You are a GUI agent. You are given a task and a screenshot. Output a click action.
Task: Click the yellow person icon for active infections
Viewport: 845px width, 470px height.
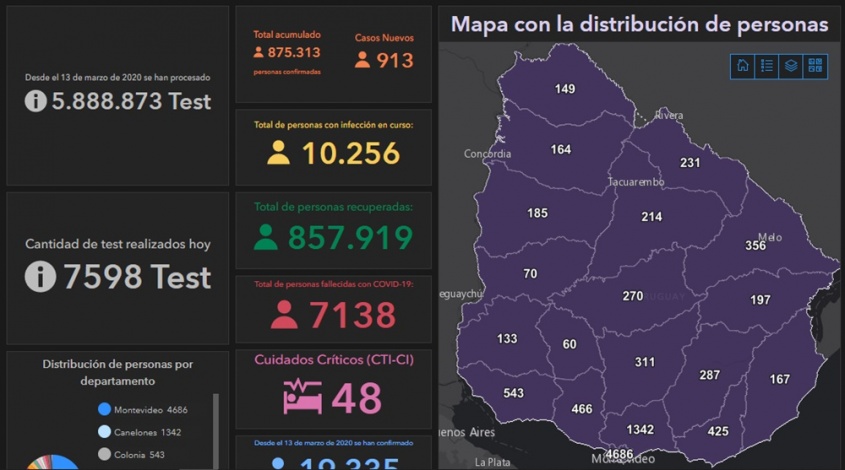pyautogui.click(x=278, y=153)
